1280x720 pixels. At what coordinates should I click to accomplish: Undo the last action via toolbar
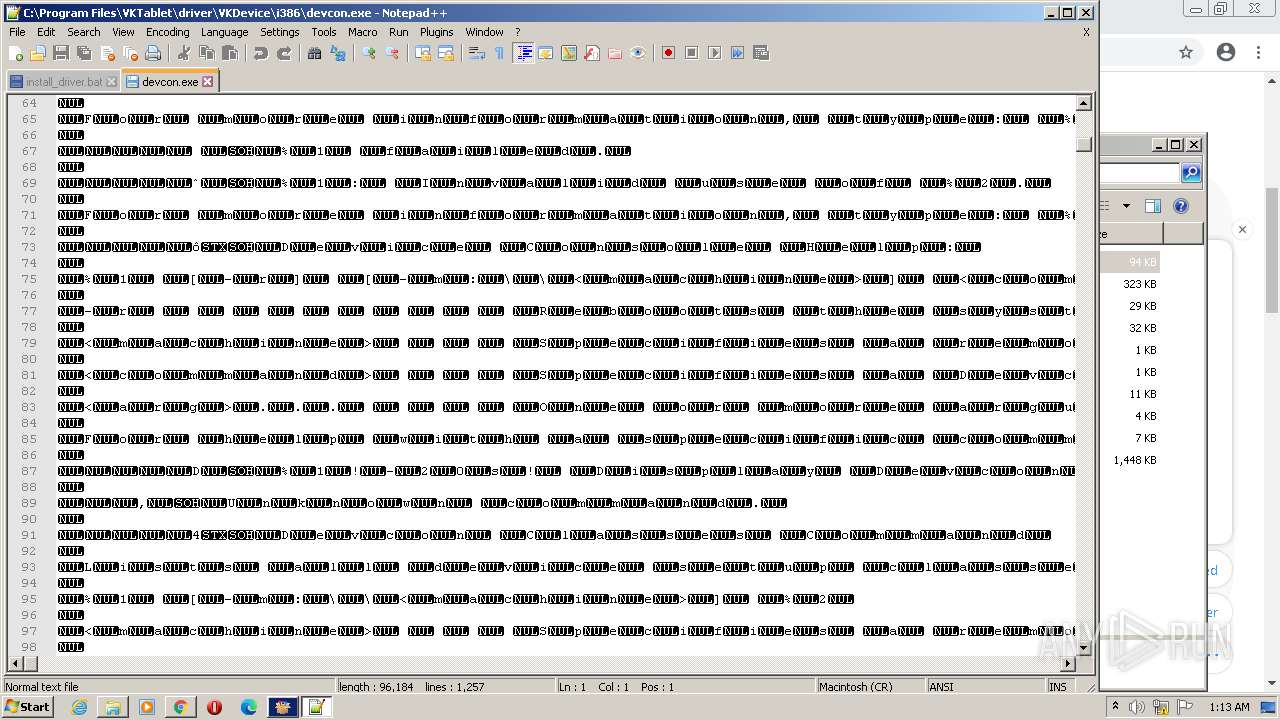260,53
